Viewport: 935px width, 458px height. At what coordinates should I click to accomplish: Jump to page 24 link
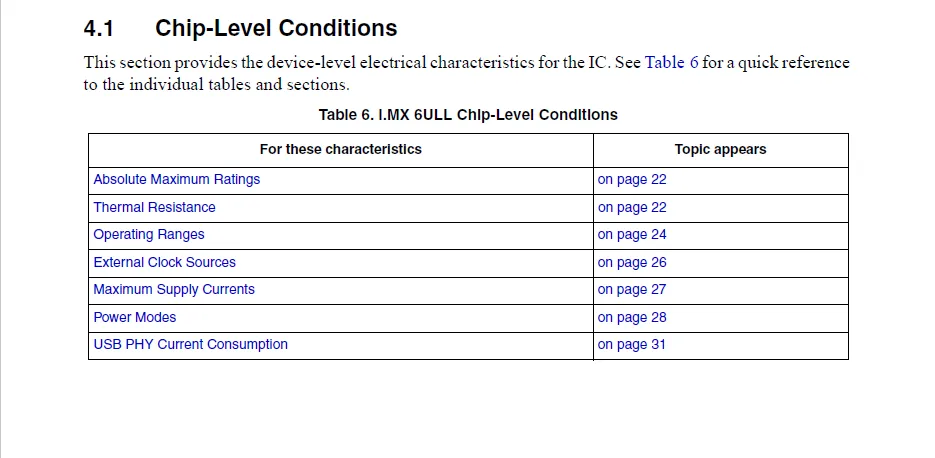(x=632, y=235)
